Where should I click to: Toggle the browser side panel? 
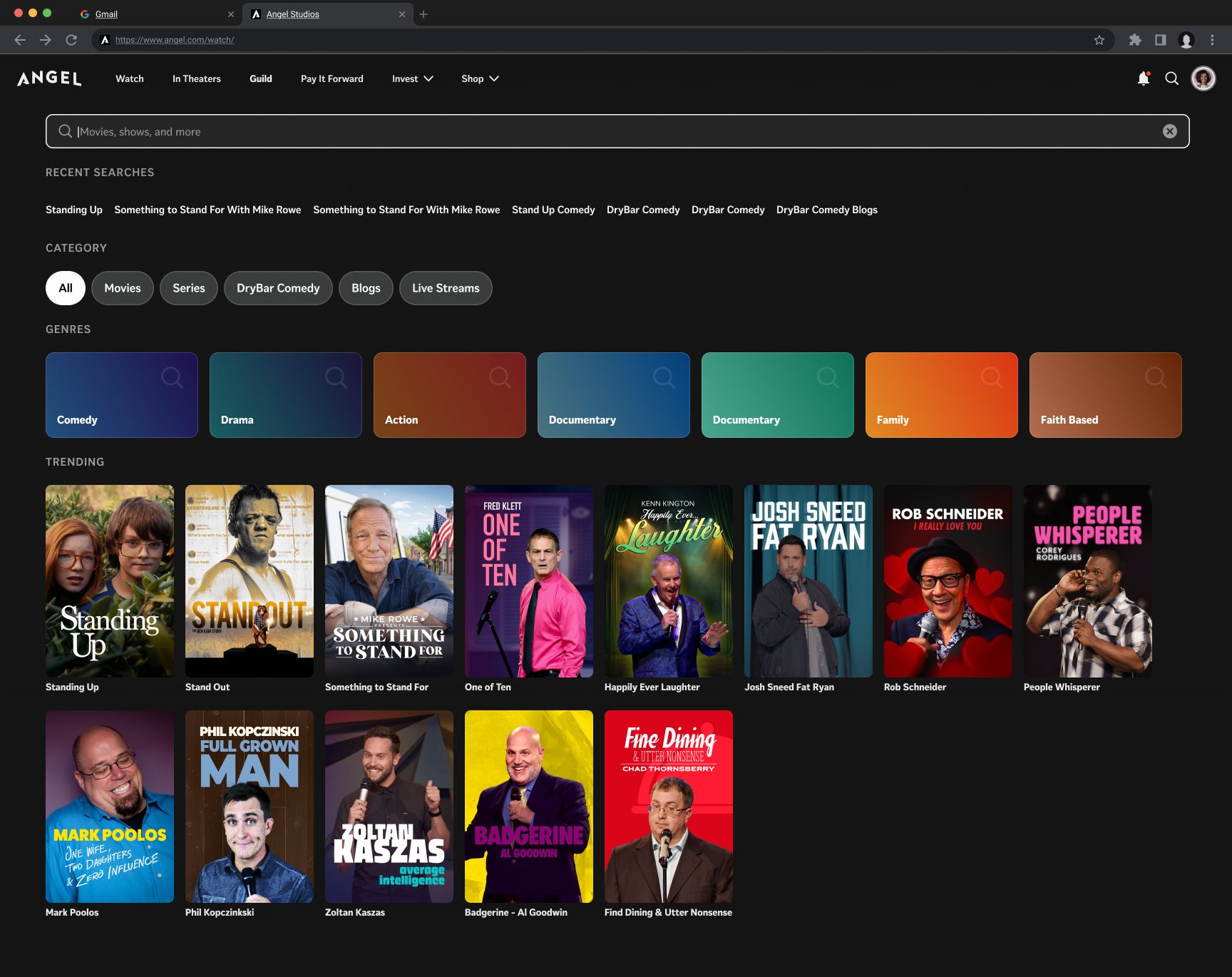tap(1161, 40)
